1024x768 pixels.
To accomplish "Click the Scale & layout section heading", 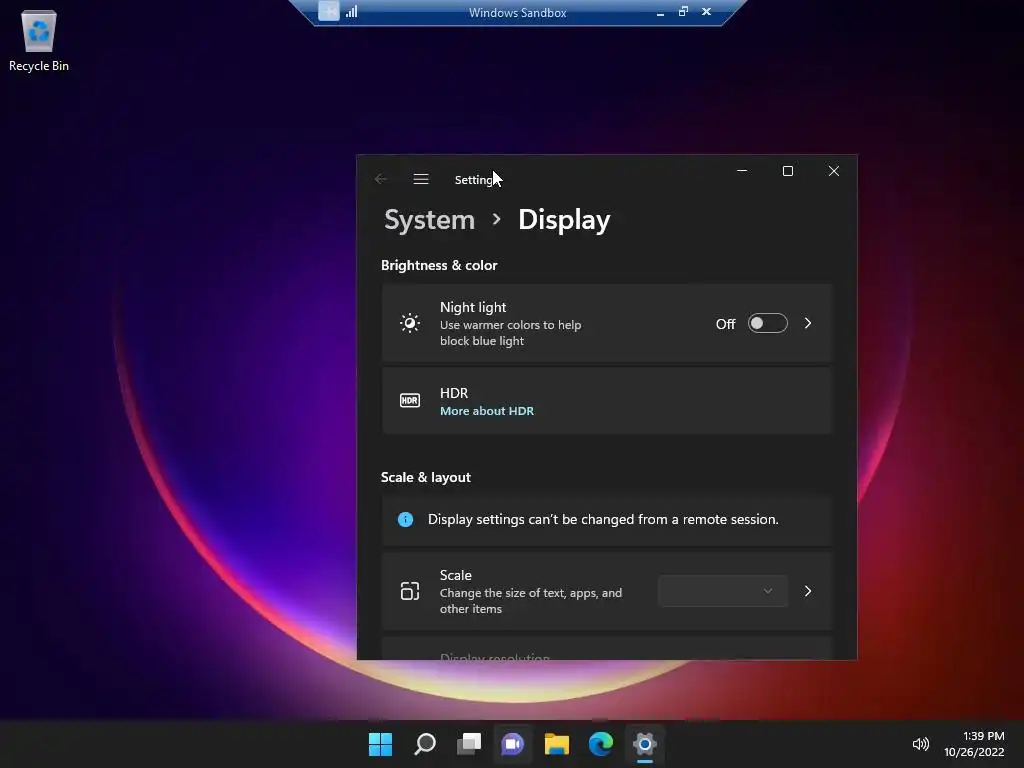I will (426, 477).
